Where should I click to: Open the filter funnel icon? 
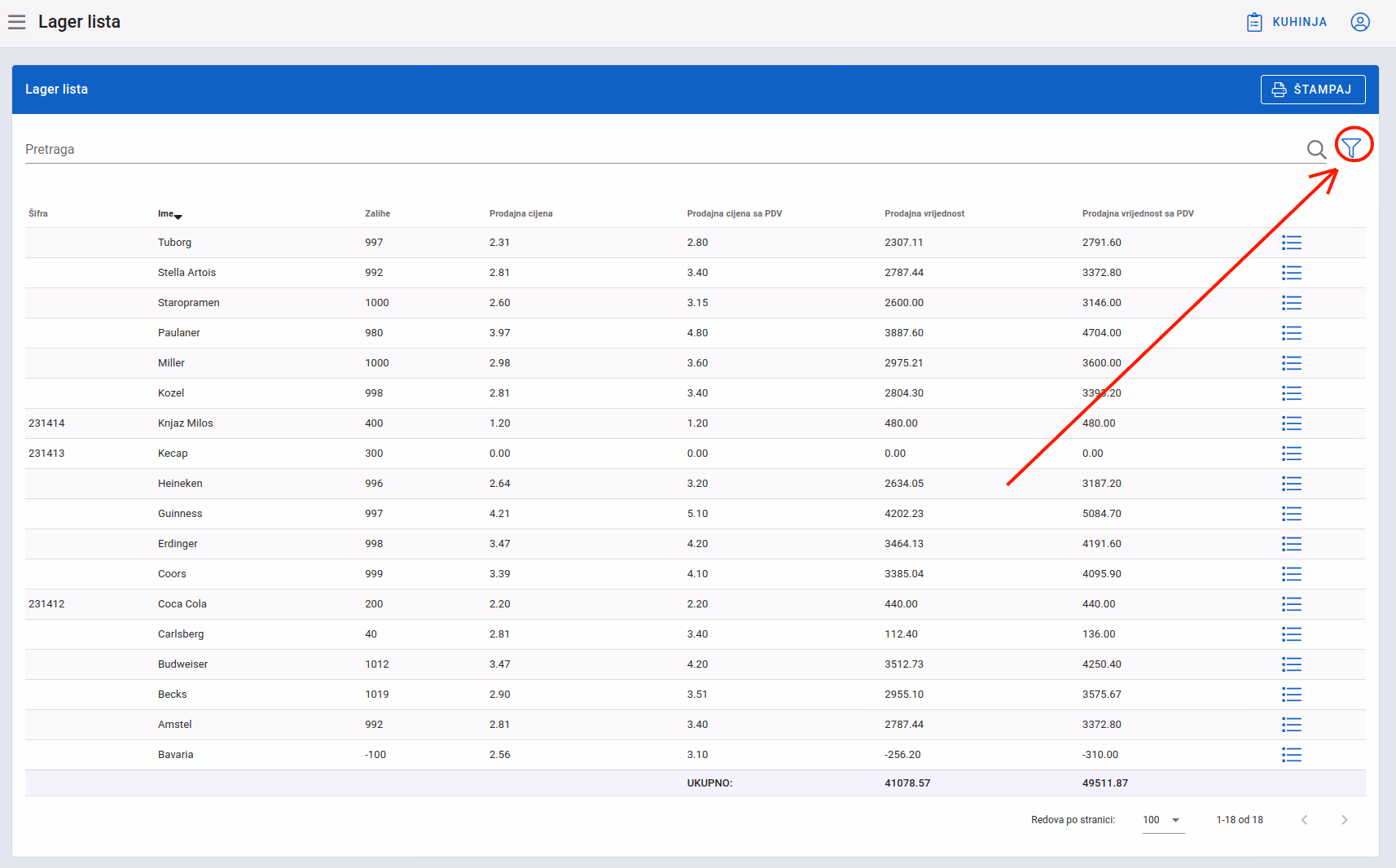[1351, 147]
